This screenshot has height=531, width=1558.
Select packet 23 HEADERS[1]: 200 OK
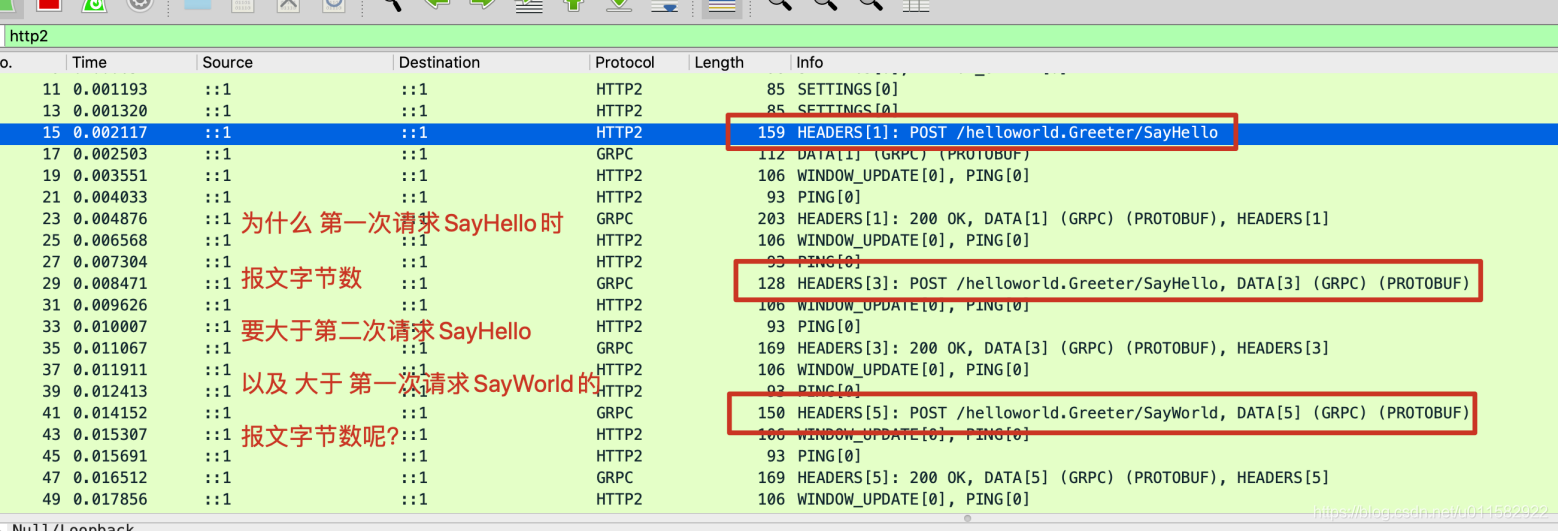[x=779, y=219]
